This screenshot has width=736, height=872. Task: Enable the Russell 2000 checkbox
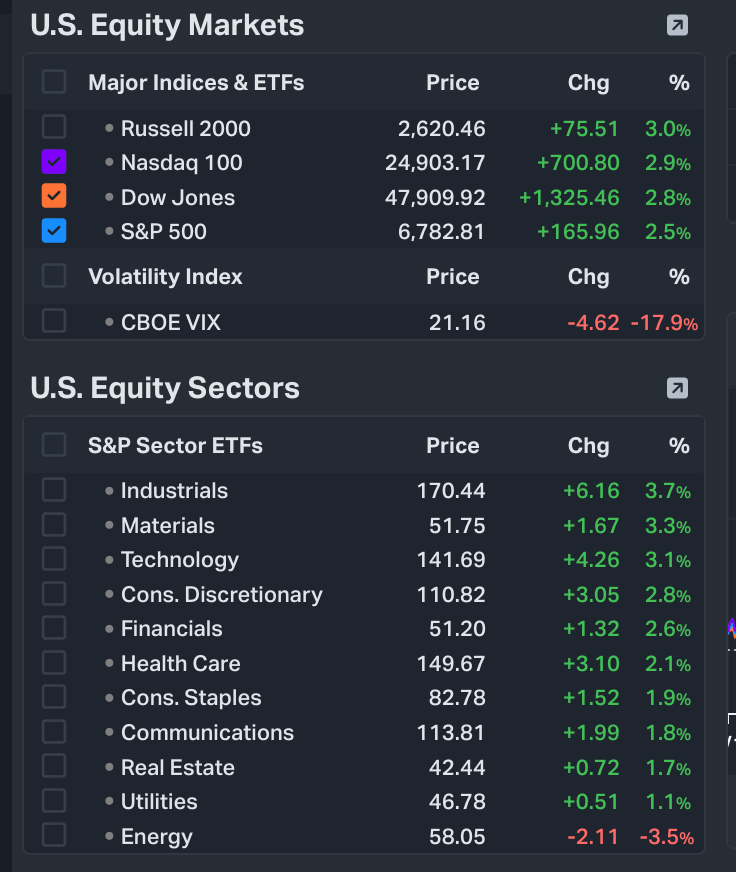(x=54, y=127)
